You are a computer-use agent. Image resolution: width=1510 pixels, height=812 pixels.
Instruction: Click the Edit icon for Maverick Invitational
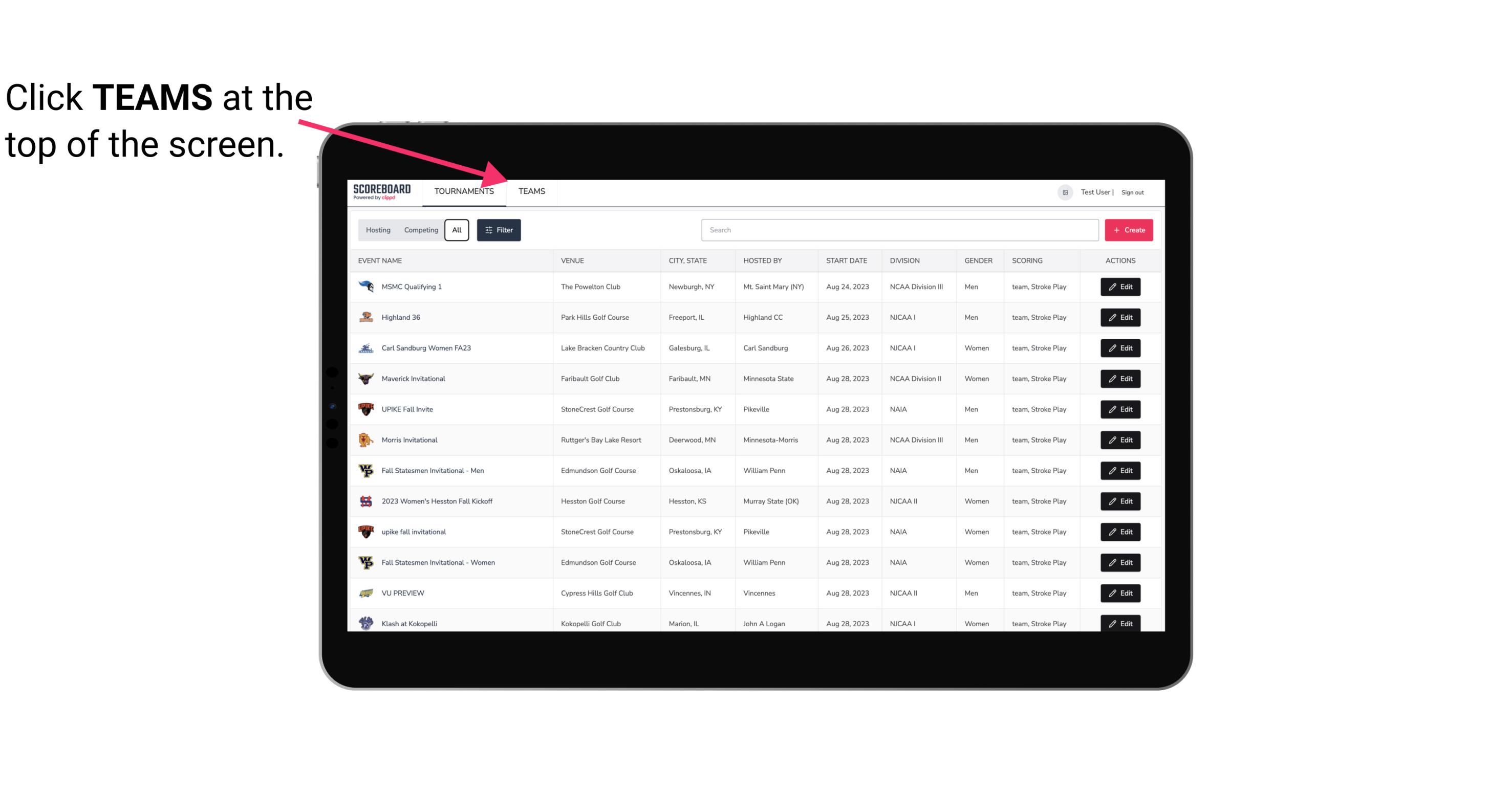tap(1121, 379)
